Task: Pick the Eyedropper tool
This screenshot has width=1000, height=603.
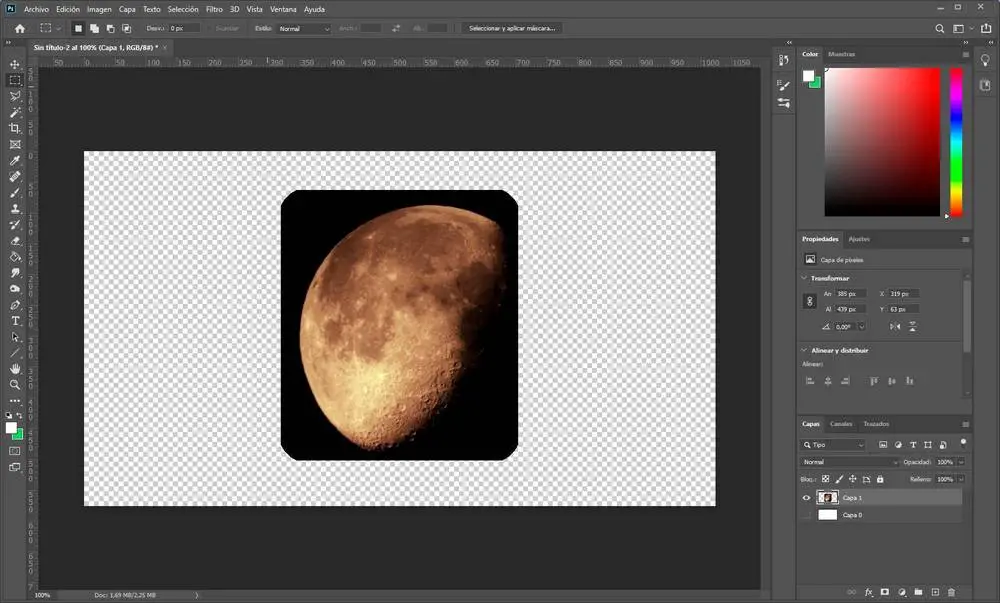Action: (x=15, y=160)
